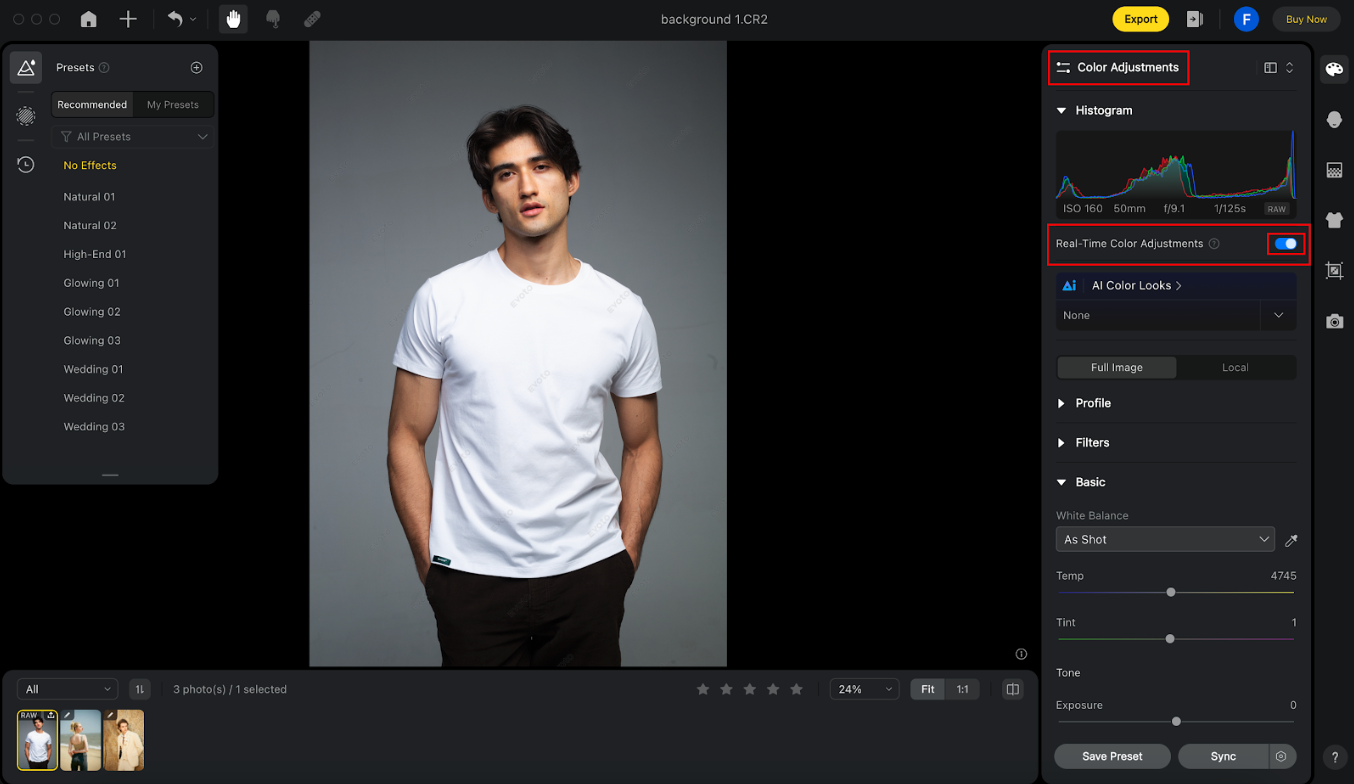This screenshot has width=1354, height=784.
Task: Open the Color Adjustments palette icon
Action: coord(1334,68)
